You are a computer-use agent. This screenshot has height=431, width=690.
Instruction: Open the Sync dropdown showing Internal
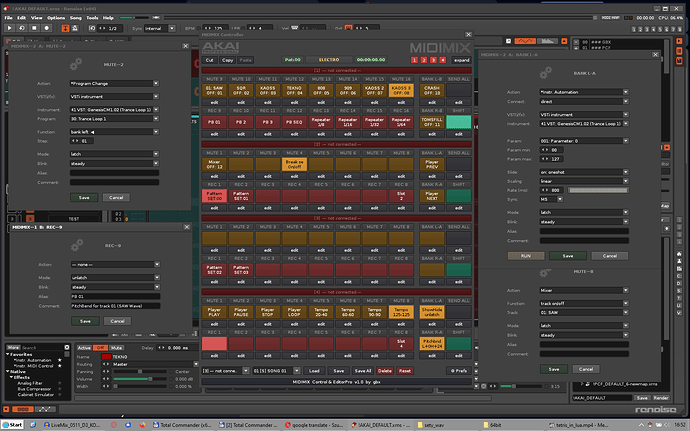pos(160,28)
